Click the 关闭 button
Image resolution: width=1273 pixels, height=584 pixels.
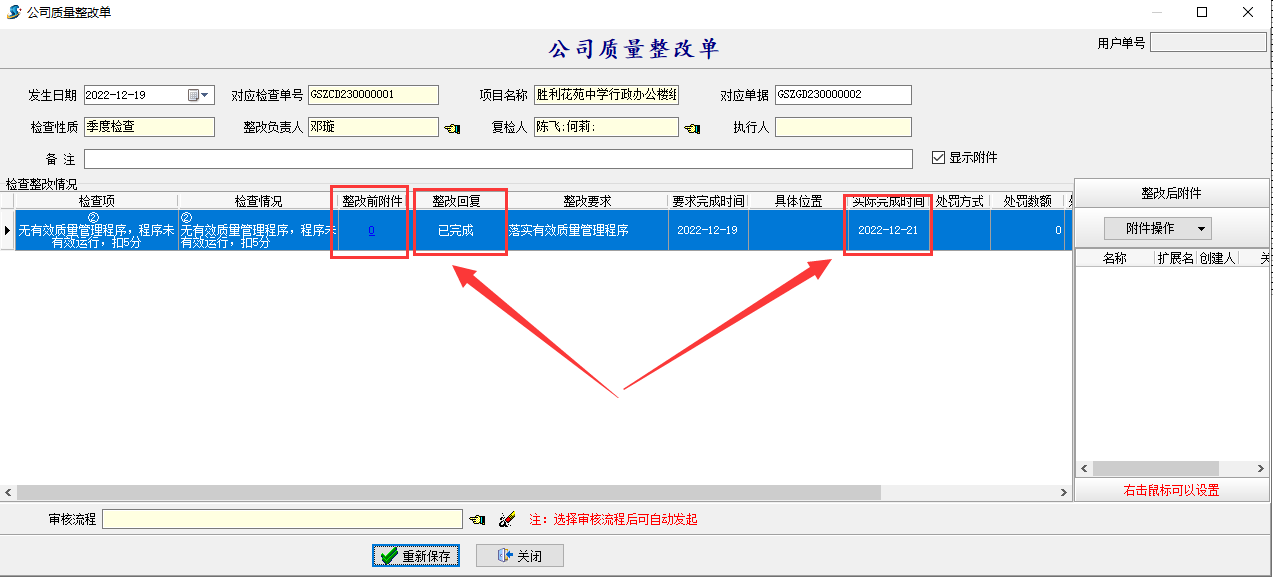click(x=520, y=556)
